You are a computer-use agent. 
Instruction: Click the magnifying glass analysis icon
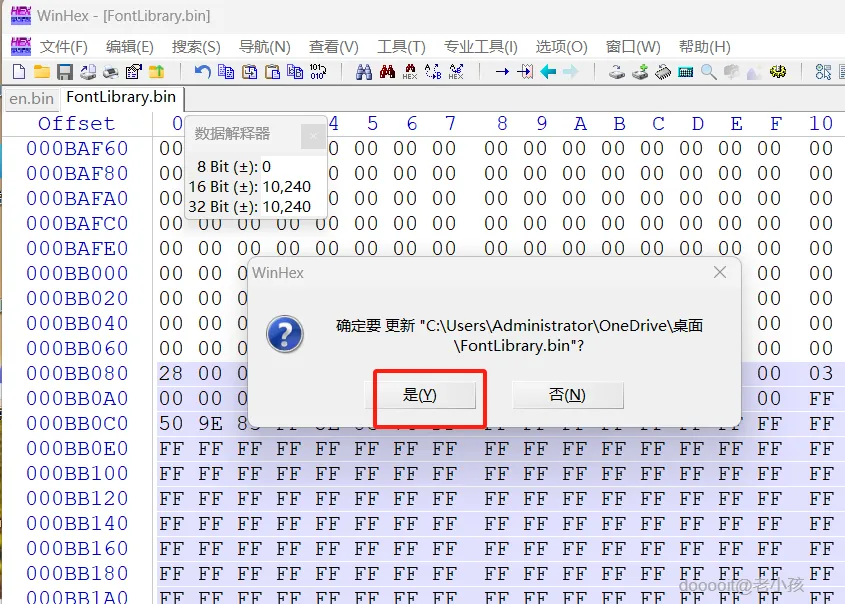(x=709, y=71)
